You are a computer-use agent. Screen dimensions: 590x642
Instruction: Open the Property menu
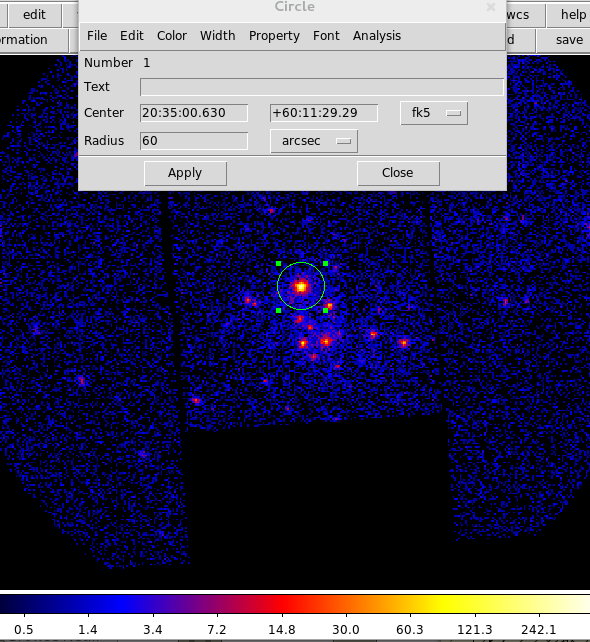pos(274,36)
